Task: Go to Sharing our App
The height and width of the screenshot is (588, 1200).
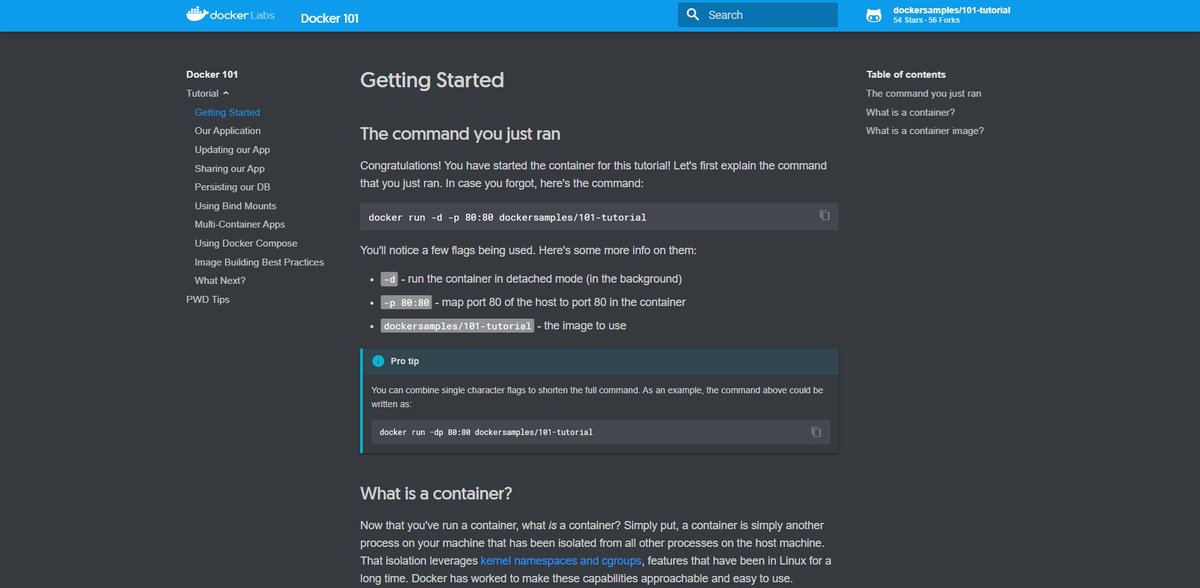Action: 229,169
